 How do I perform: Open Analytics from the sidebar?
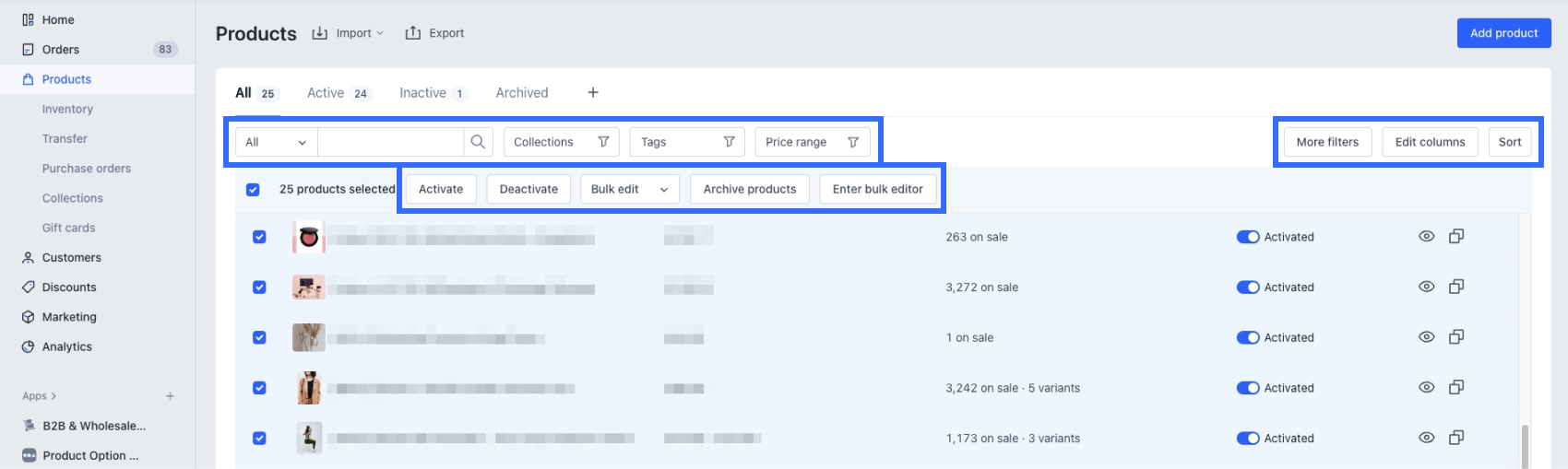click(66, 346)
